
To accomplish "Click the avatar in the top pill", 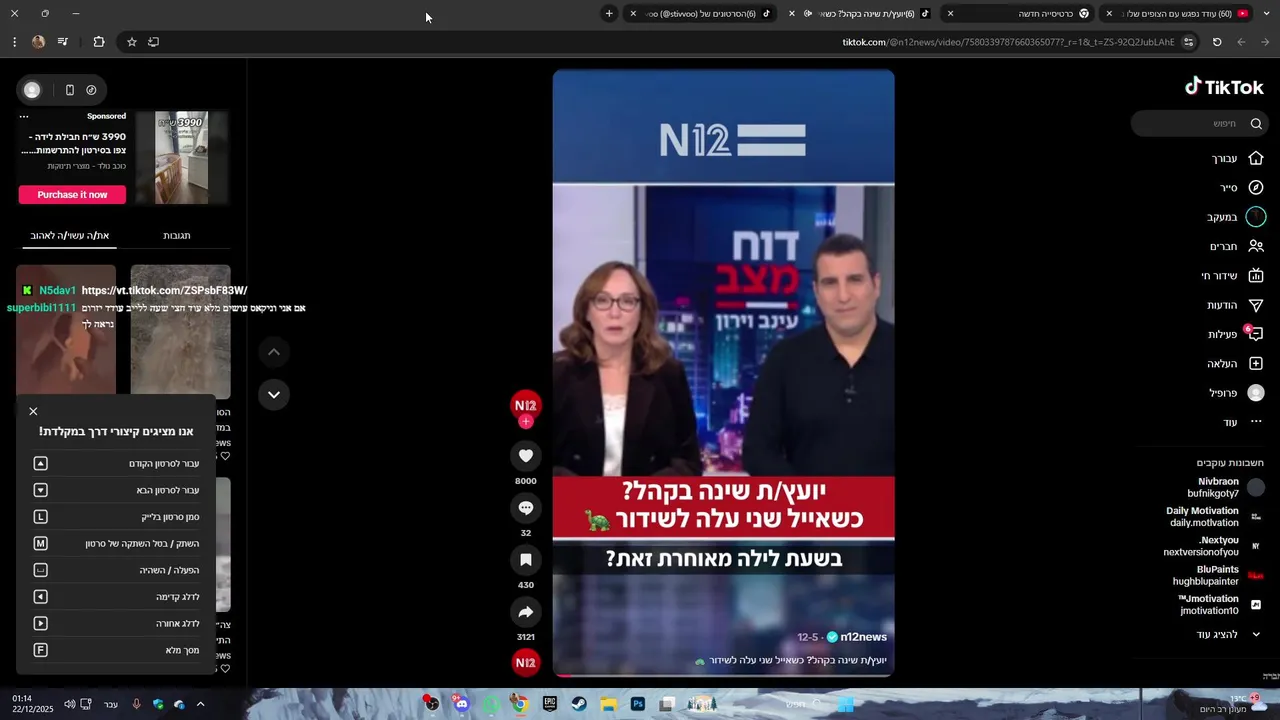I will (x=32, y=90).
